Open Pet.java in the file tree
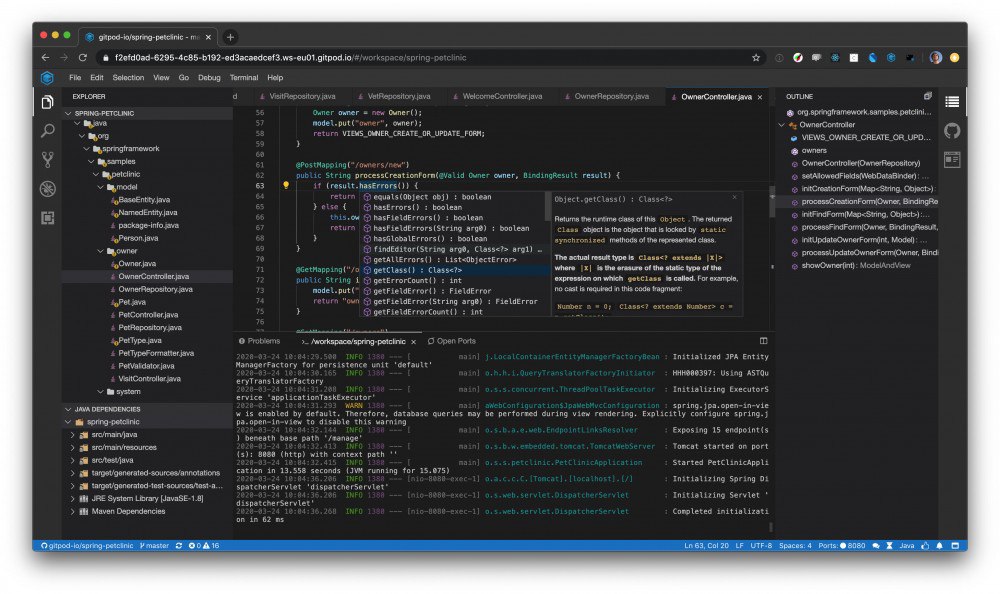The image size is (1000, 594). [x=132, y=302]
